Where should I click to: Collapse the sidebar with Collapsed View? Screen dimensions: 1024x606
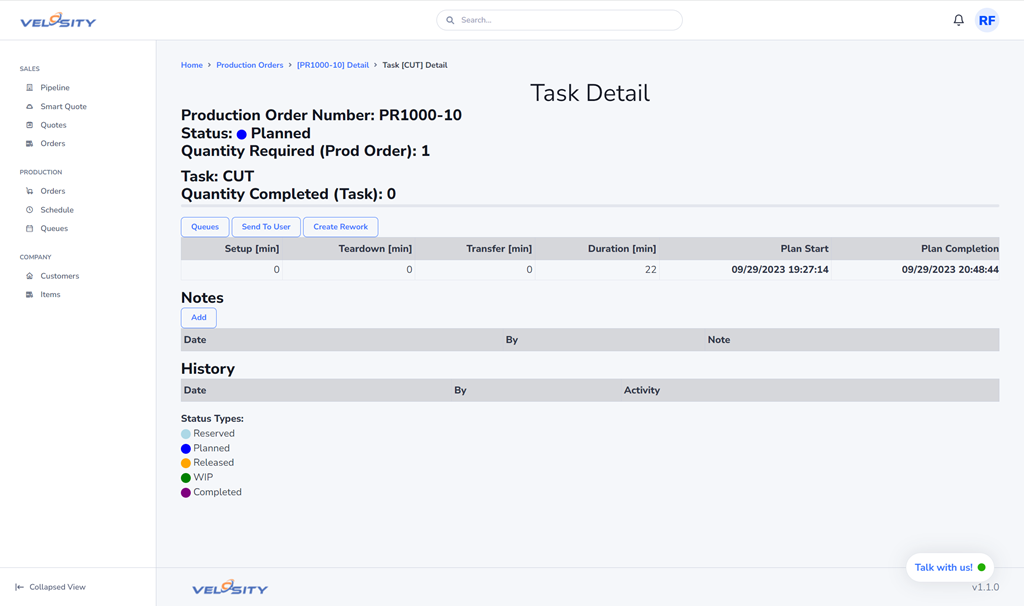pyautogui.click(x=50, y=587)
